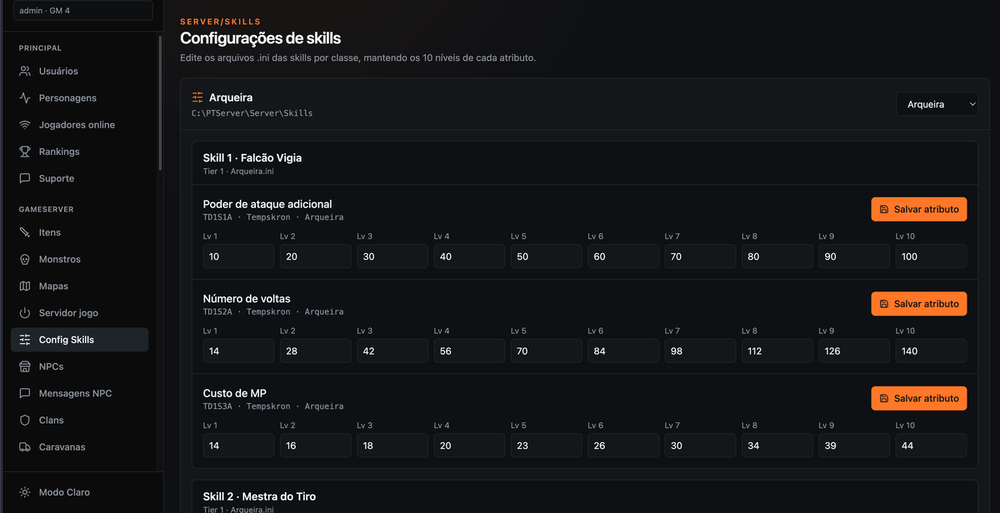Save the Poder de ataque adicional attribute
This screenshot has height=513, width=1000.
[x=919, y=209]
